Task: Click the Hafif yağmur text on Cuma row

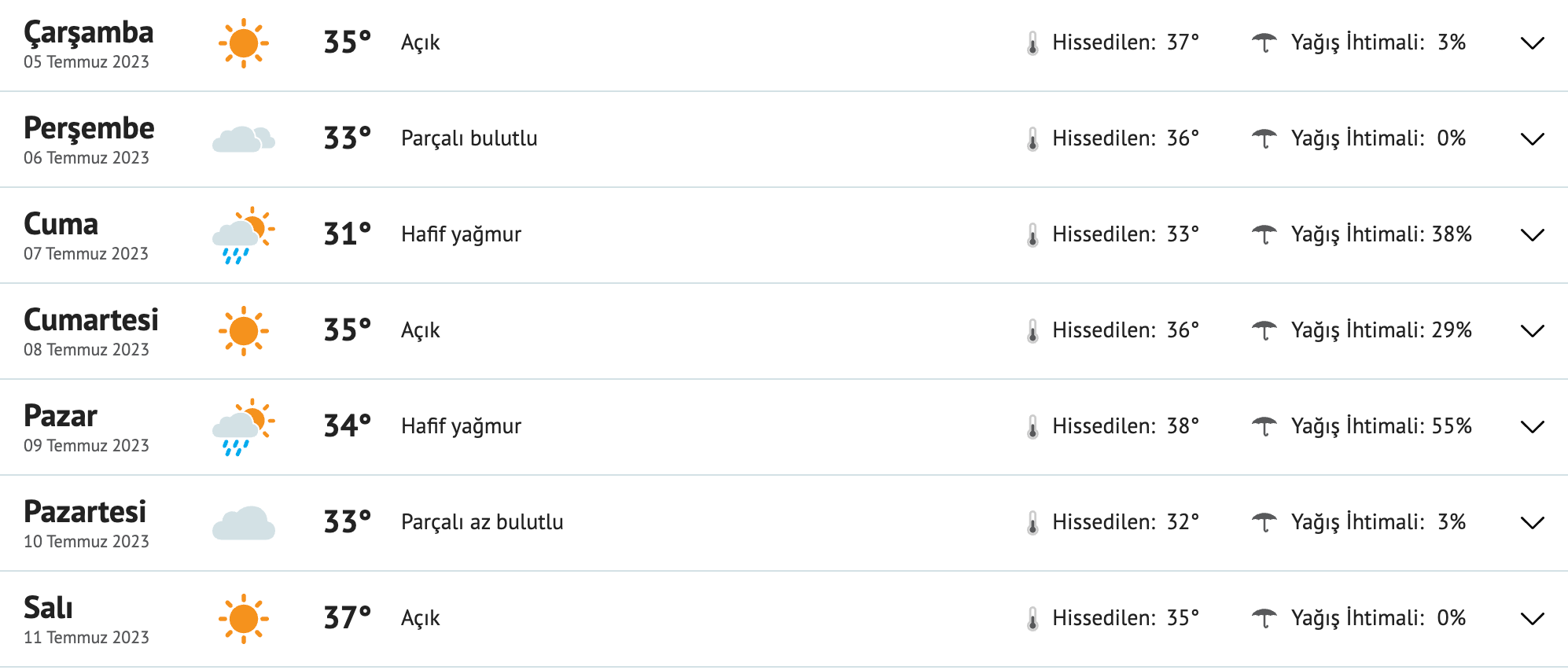Action: pos(461,234)
